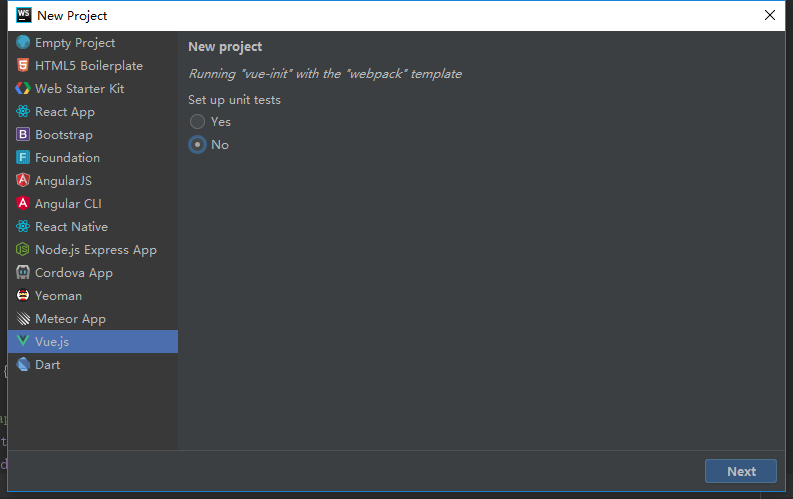Choose the Node.js Express App icon
Viewport: 793px width, 499px height.
coord(23,249)
